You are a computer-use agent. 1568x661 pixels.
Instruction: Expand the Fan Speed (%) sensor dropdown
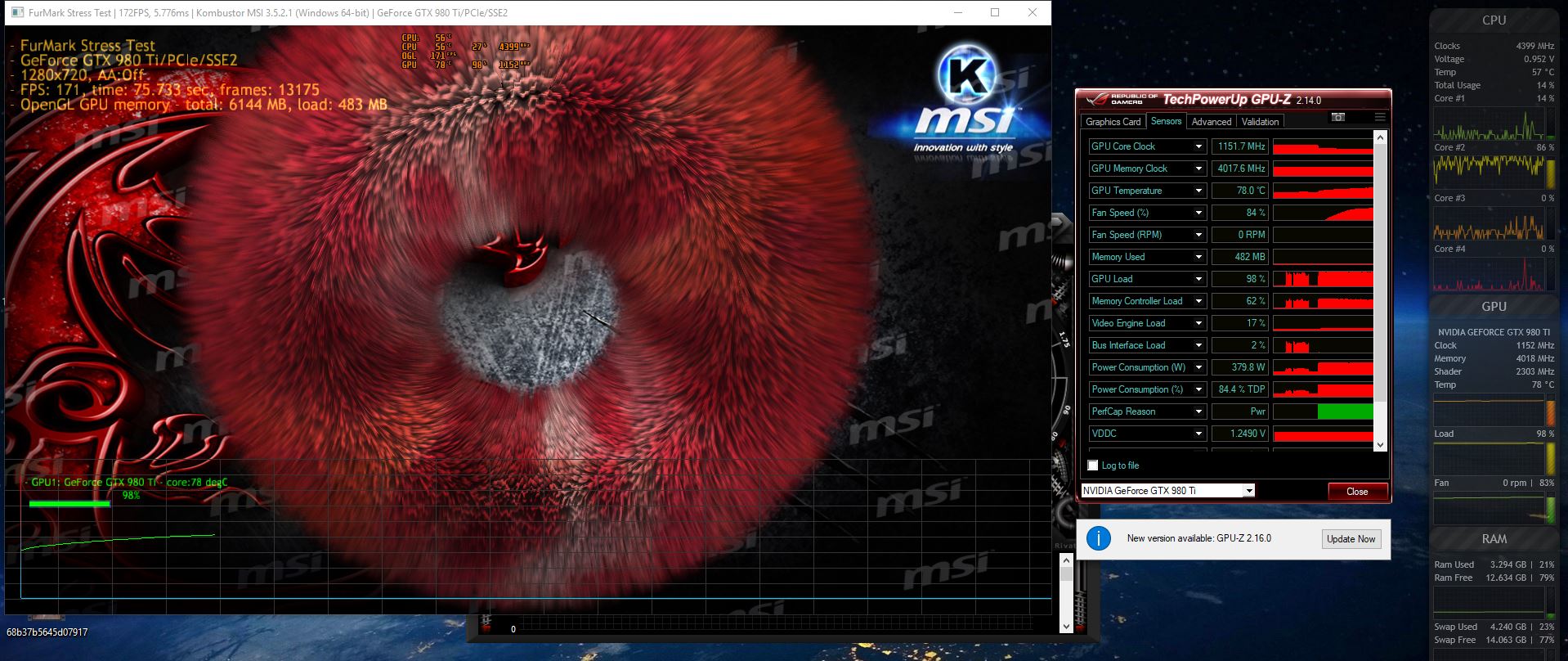click(x=1198, y=213)
